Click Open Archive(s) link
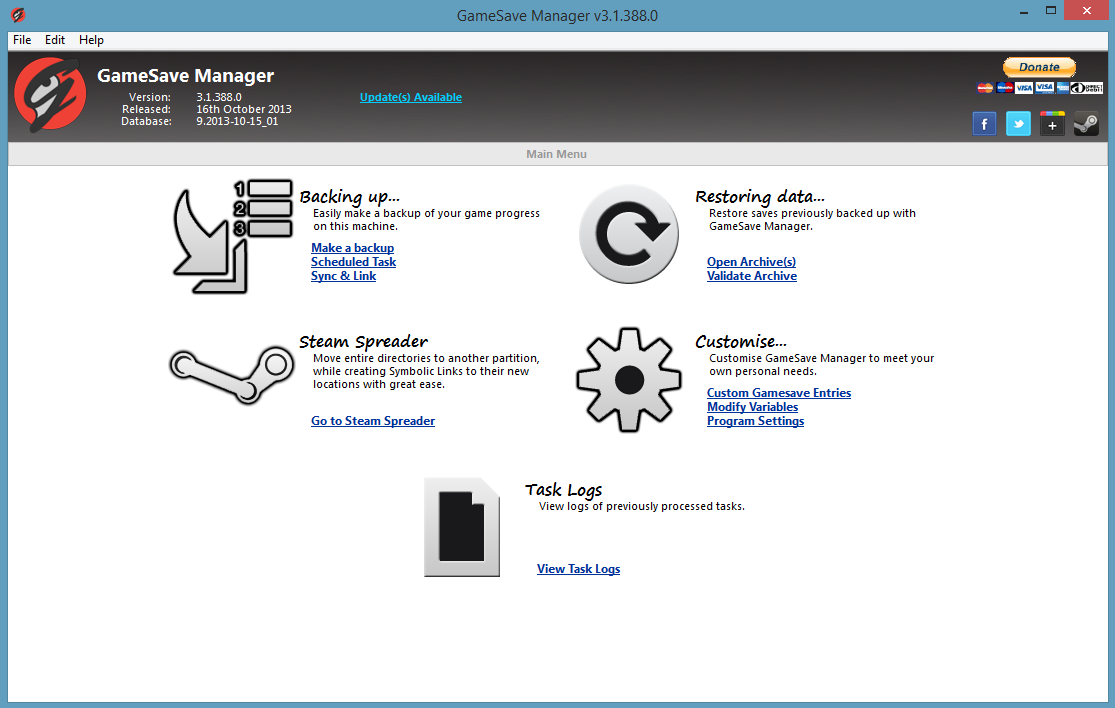1115x708 pixels. tap(751, 262)
